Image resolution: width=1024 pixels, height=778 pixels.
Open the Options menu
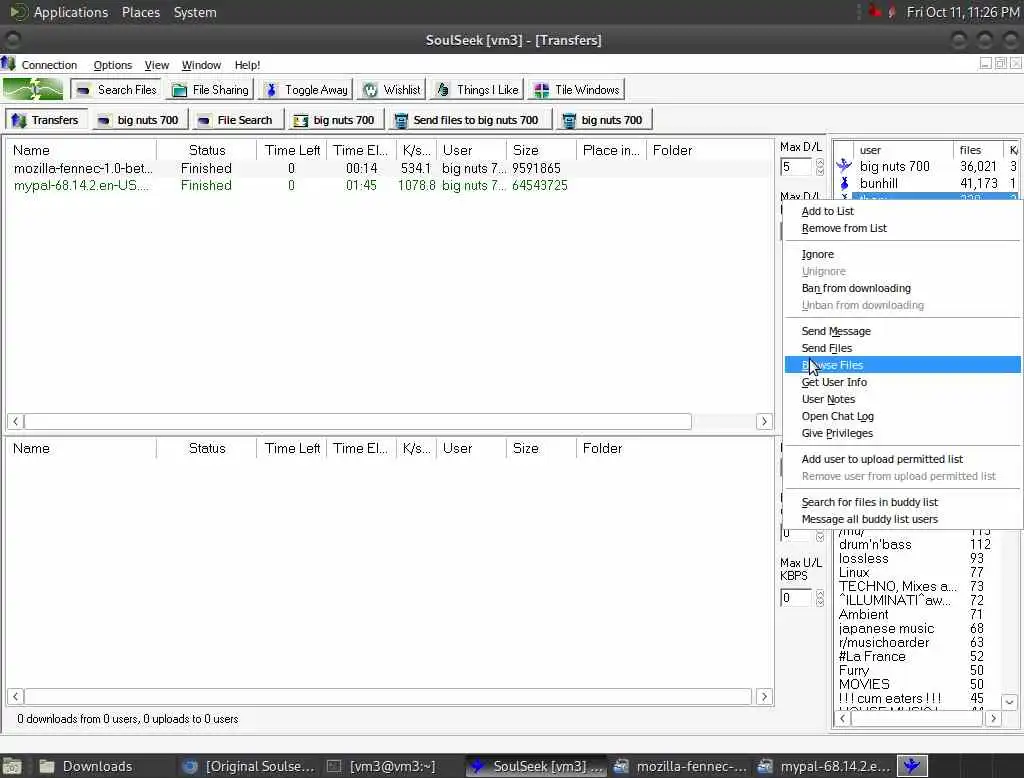tap(112, 65)
